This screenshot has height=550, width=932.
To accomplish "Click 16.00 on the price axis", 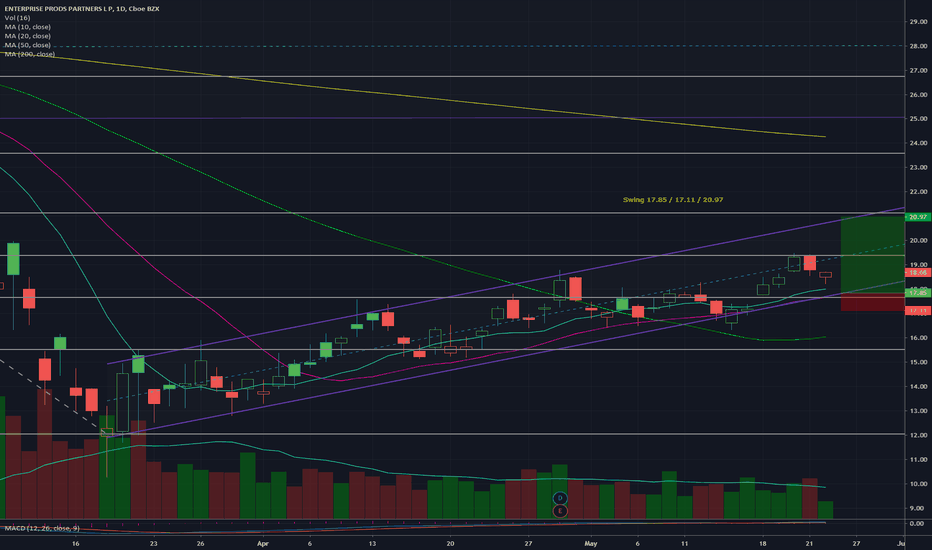I will pos(918,338).
